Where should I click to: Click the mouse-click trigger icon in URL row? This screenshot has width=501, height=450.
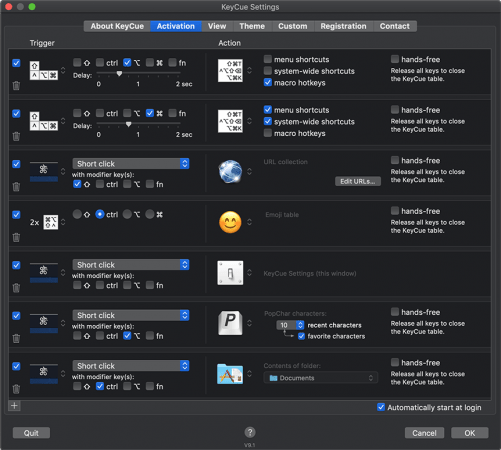click(44, 171)
